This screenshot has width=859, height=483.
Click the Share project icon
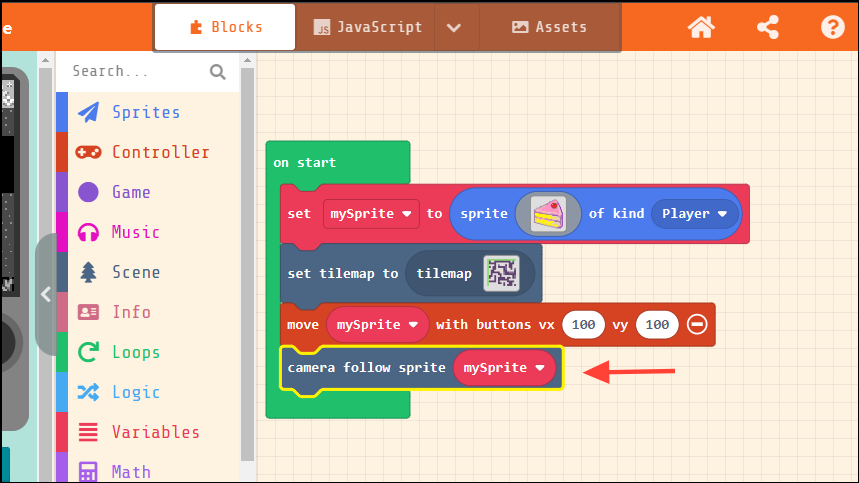tap(767, 27)
